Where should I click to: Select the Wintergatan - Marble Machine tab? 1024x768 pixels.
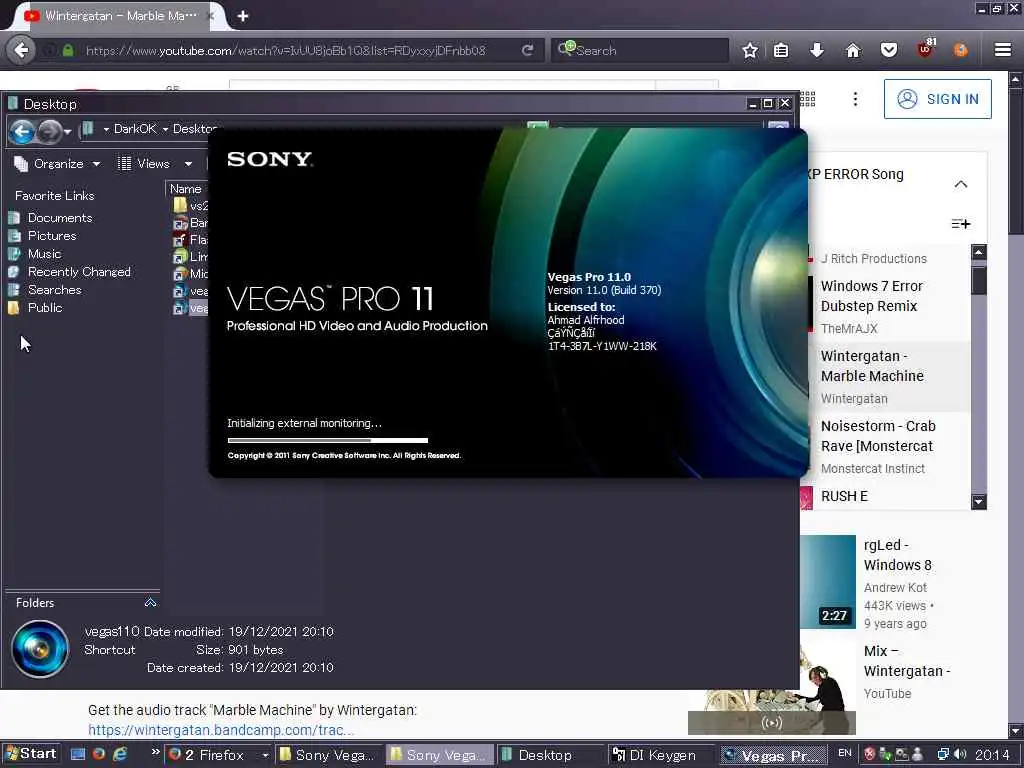(118, 16)
